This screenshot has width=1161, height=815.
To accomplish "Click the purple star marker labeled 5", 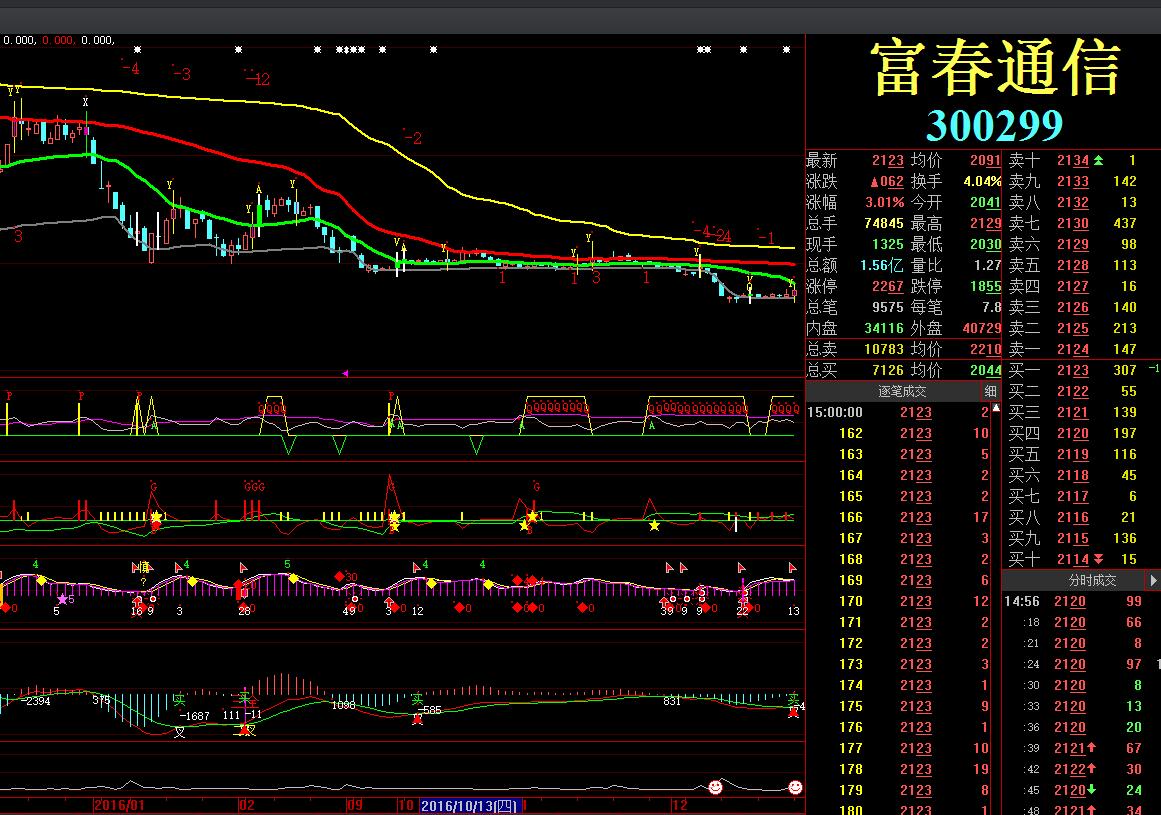I will (x=62, y=600).
